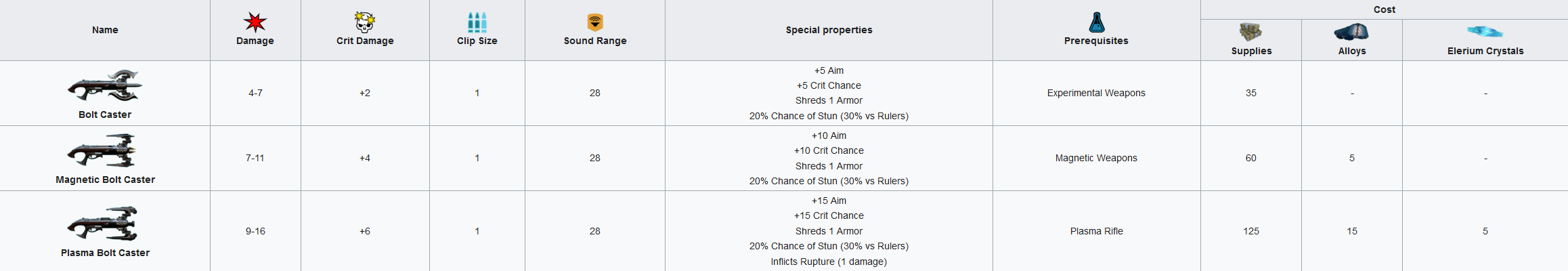Click the Magnetic Weapons prerequisite text

point(1096,158)
